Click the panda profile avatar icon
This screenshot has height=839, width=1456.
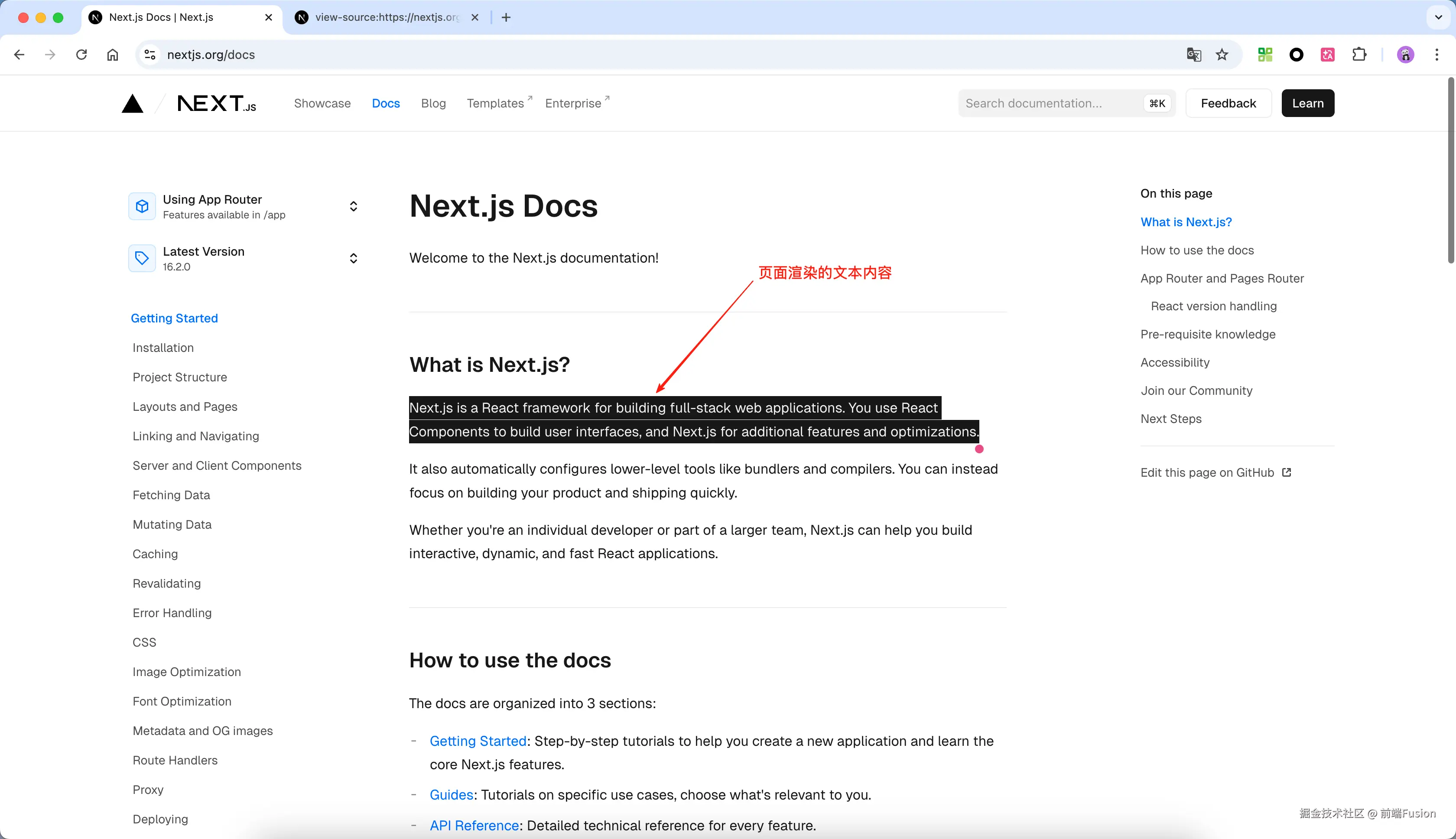[x=1404, y=54]
